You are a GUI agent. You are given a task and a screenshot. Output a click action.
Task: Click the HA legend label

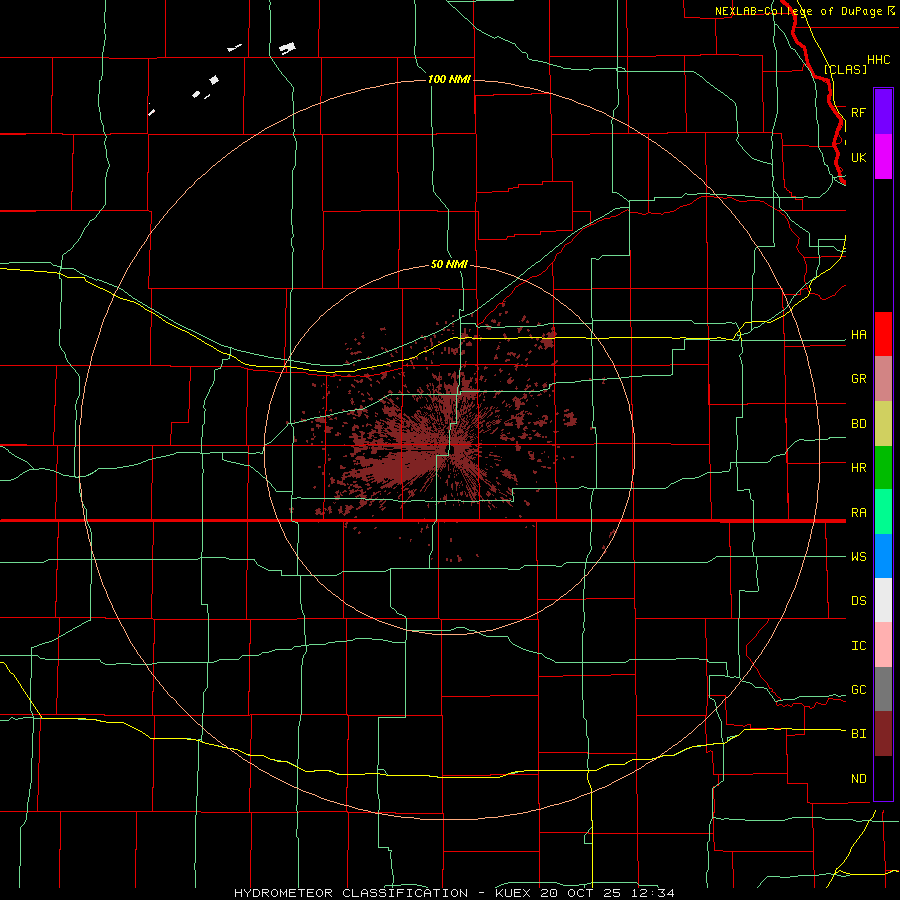pos(858,335)
